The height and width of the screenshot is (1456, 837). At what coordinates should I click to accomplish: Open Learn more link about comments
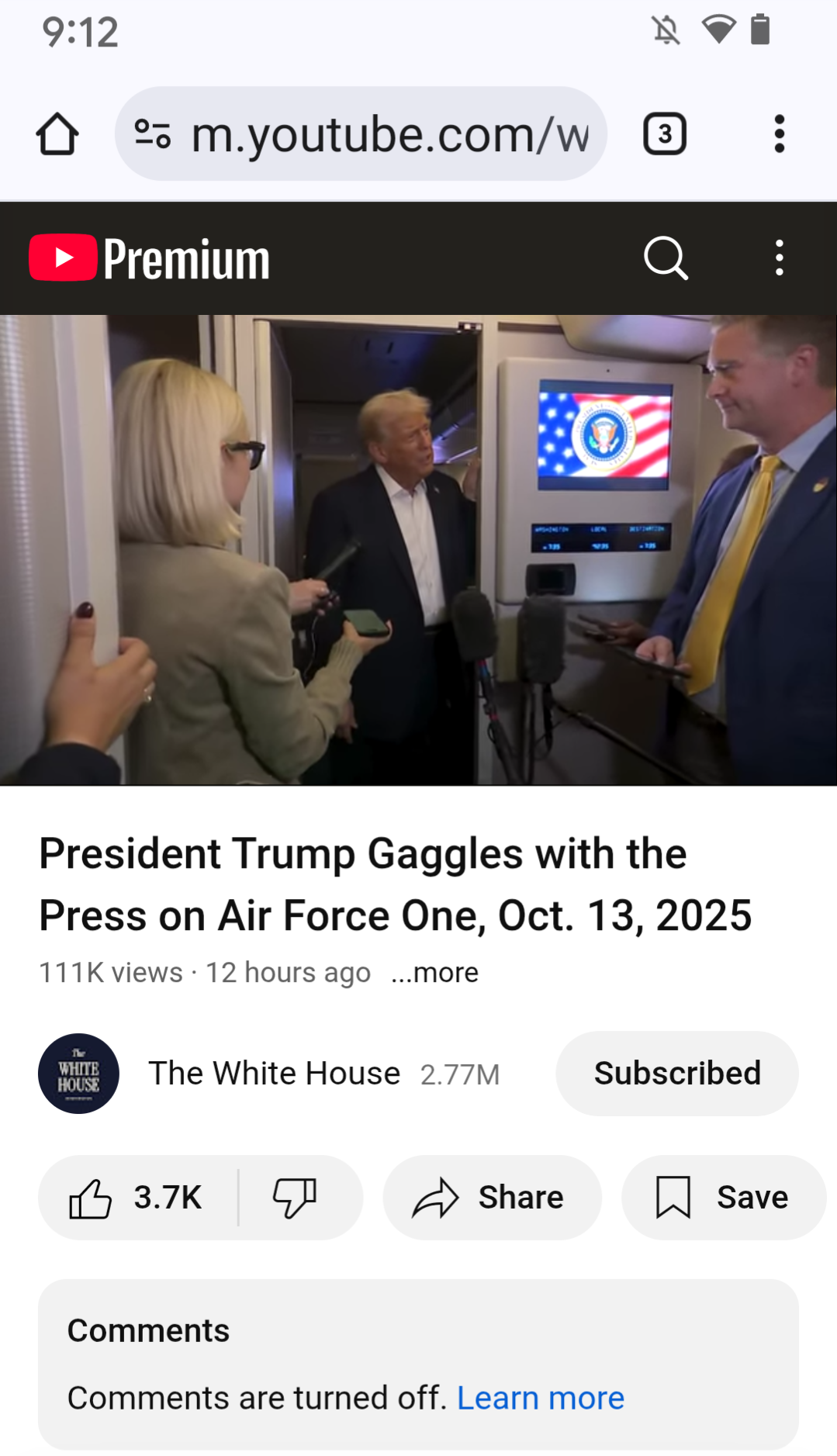[541, 1398]
